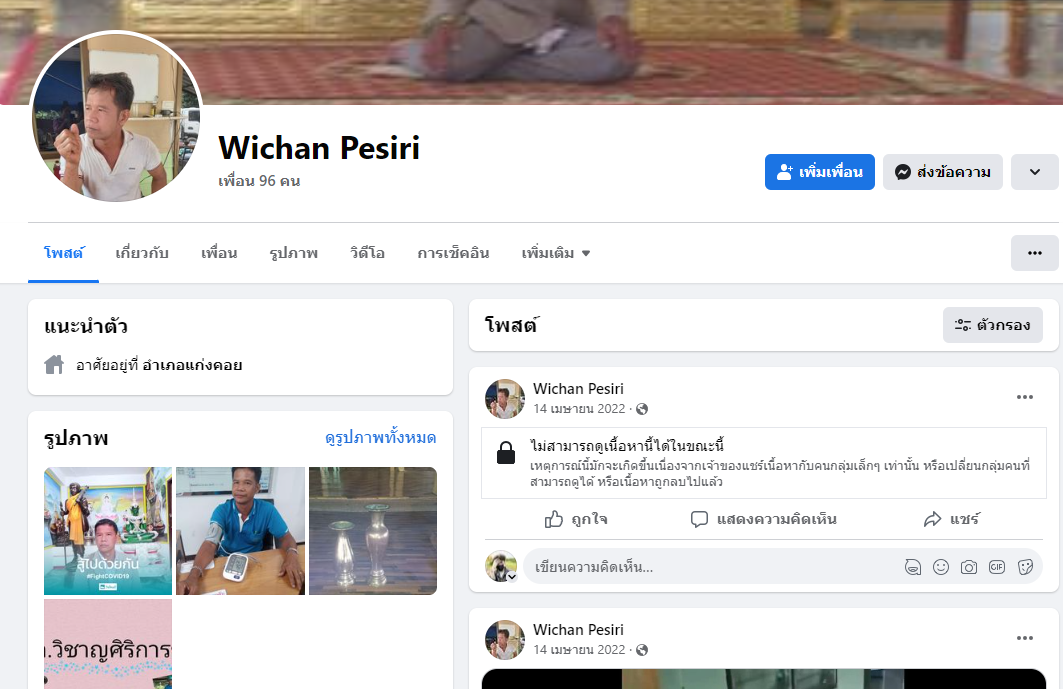Viewport: 1063px width, 689px height.
Task: Click author avatar on second post
Action: tap(505, 639)
